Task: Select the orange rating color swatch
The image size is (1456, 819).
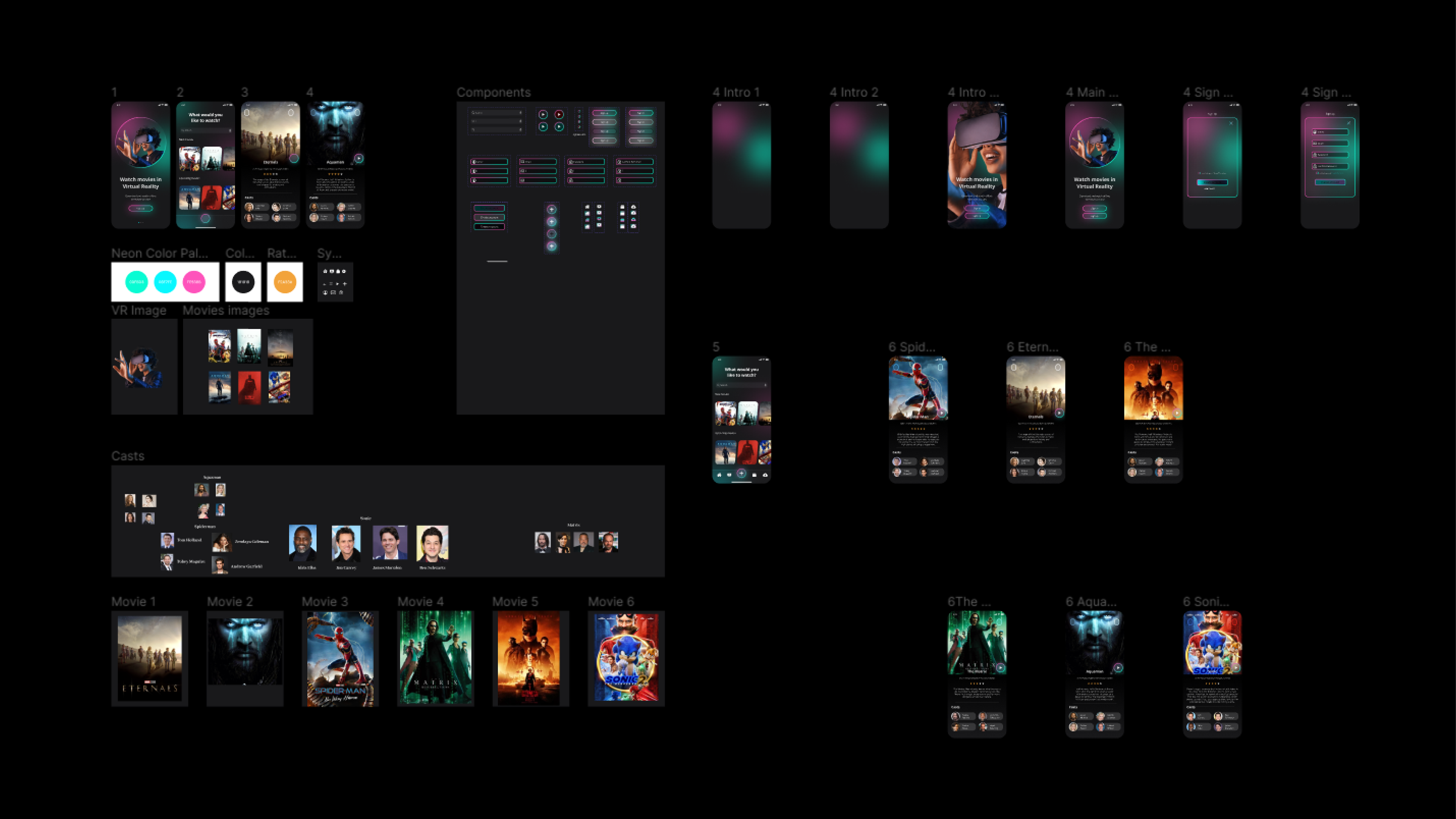Action: coord(285,282)
